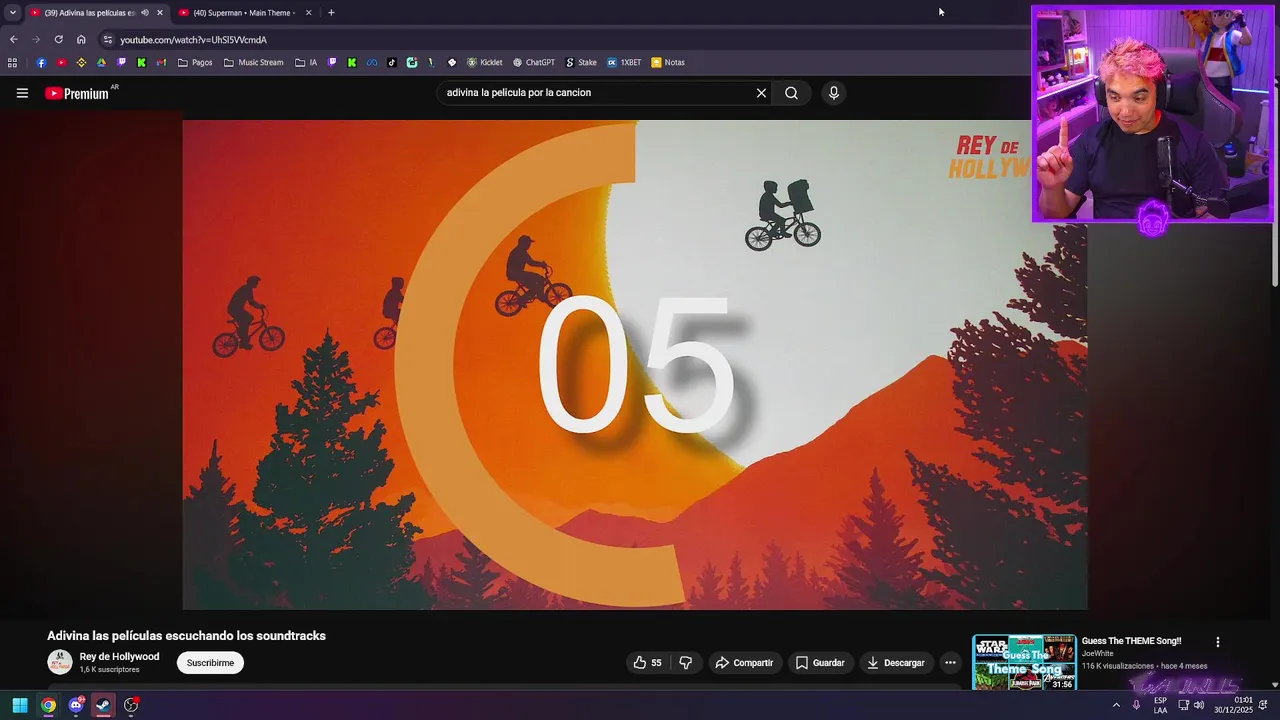The image size is (1280, 720).
Task: Open the JoeWhite channel link
Action: click(1097, 653)
